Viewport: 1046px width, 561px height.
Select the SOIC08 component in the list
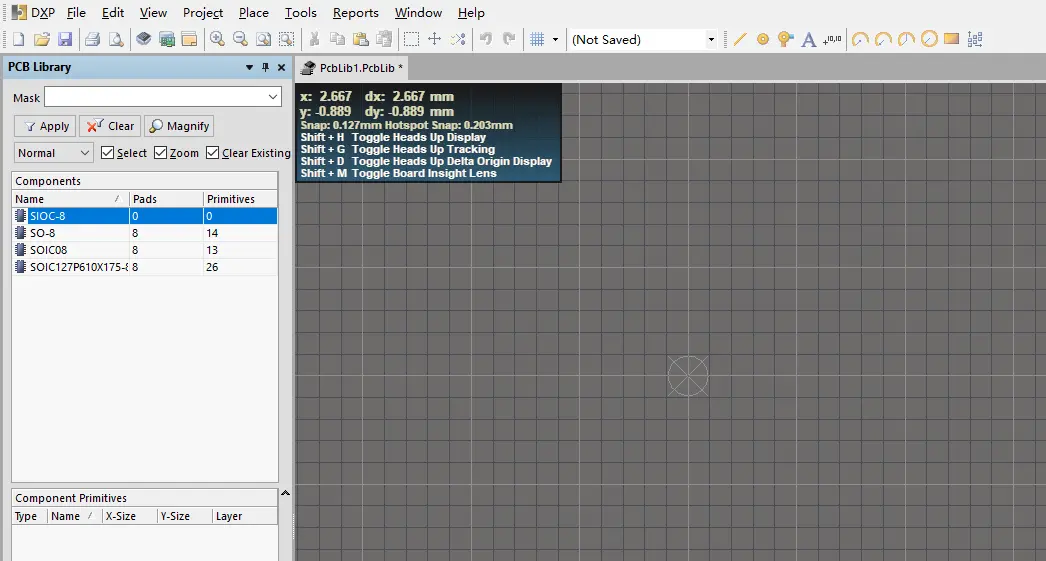[48, 250]
